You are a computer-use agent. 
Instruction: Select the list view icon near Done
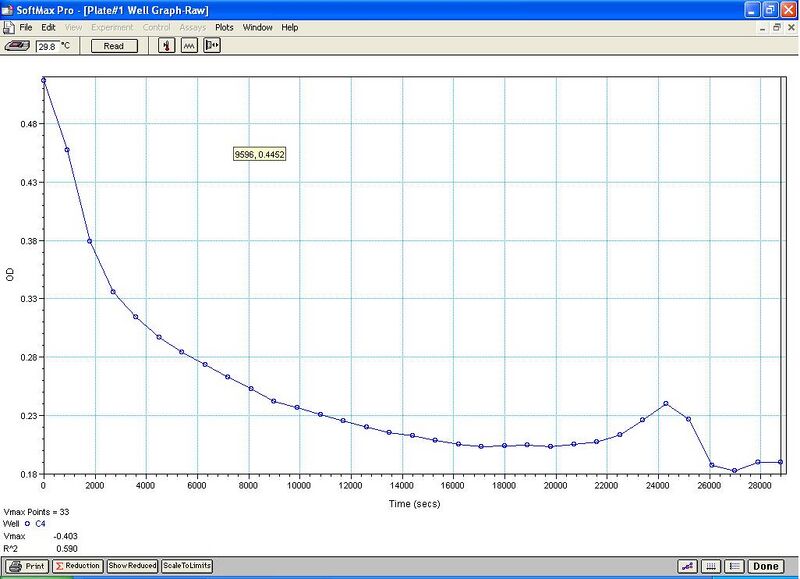click(733, 566)
